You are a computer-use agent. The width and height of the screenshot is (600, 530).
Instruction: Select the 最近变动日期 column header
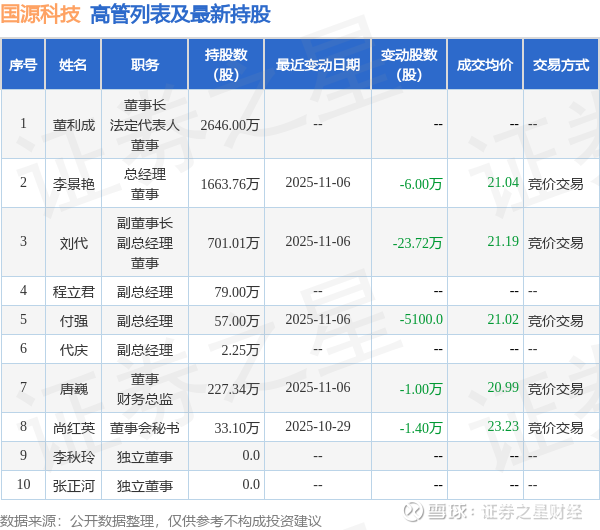click(x=318, y=65)
